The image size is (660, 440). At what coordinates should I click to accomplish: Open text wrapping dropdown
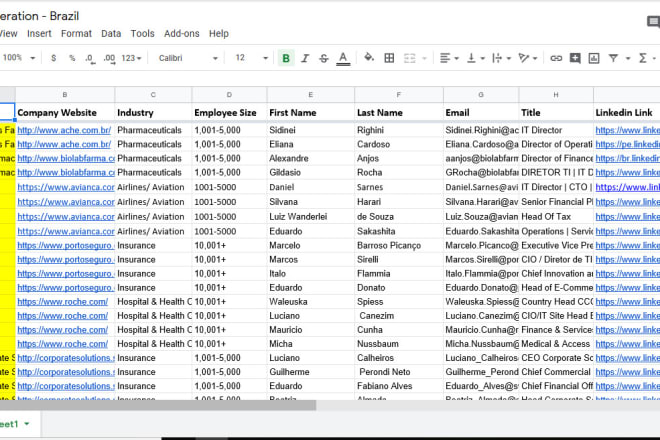(x=501, y=58)
